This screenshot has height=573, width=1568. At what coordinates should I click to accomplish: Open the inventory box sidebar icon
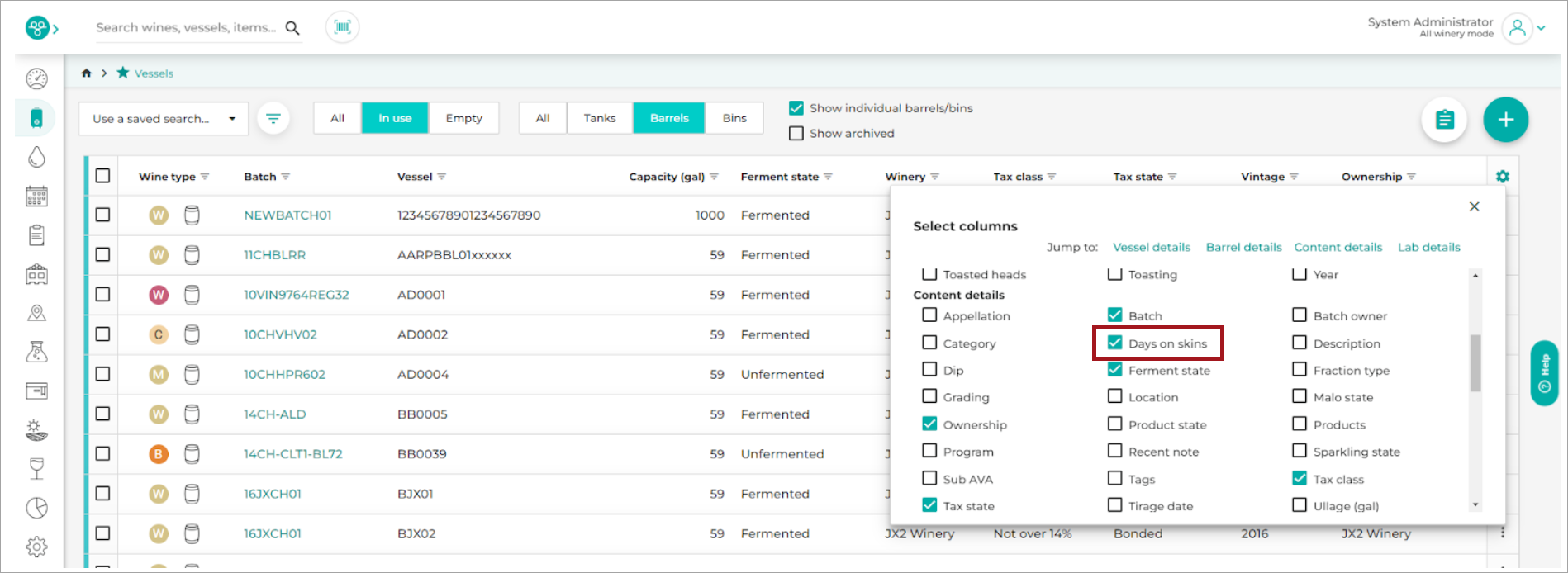click(36, 391)
